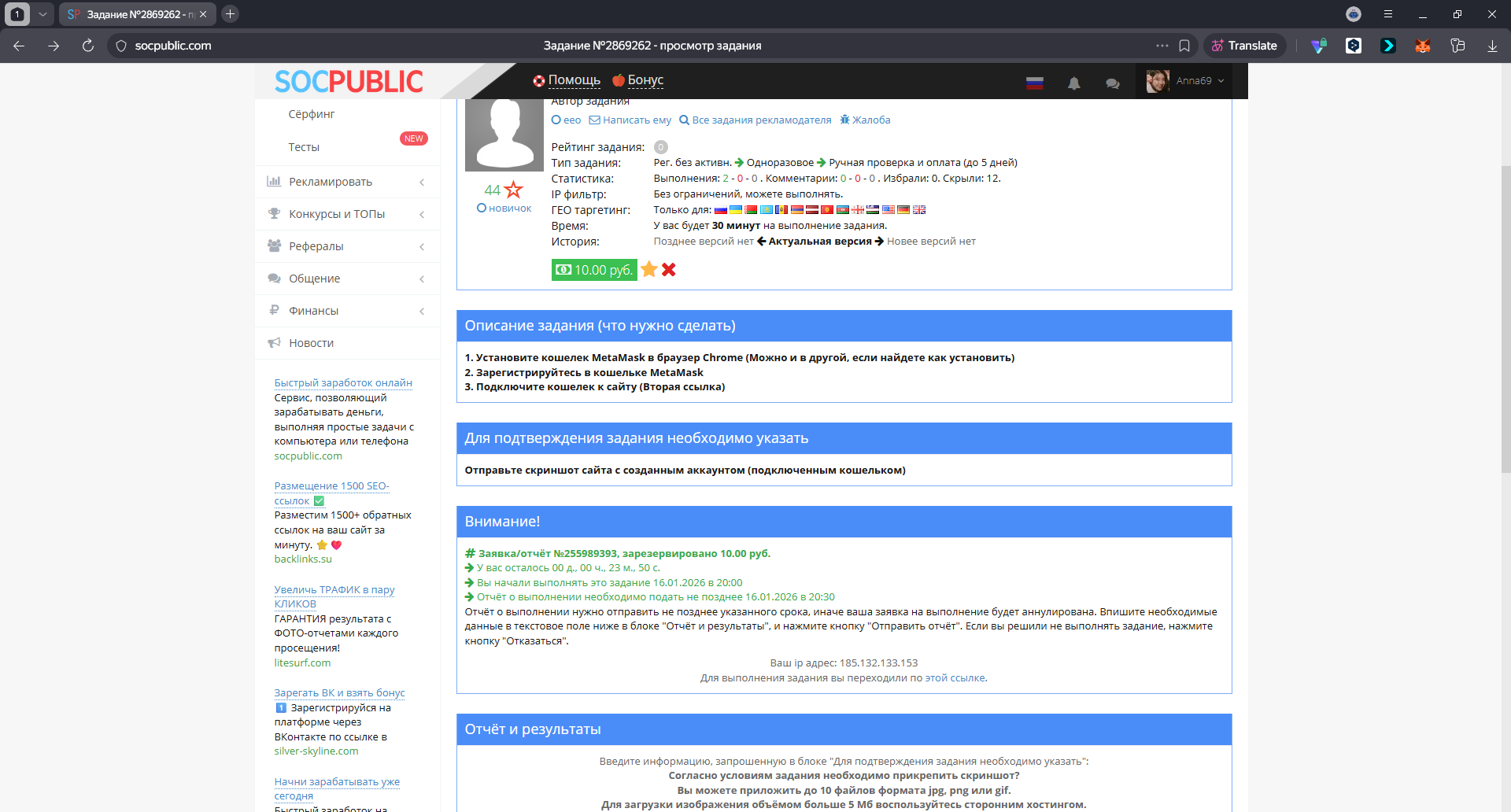Expand the Рефералы sidebar section
The height and width of the screenshot is (812, 1511).
tap(347, 246)
